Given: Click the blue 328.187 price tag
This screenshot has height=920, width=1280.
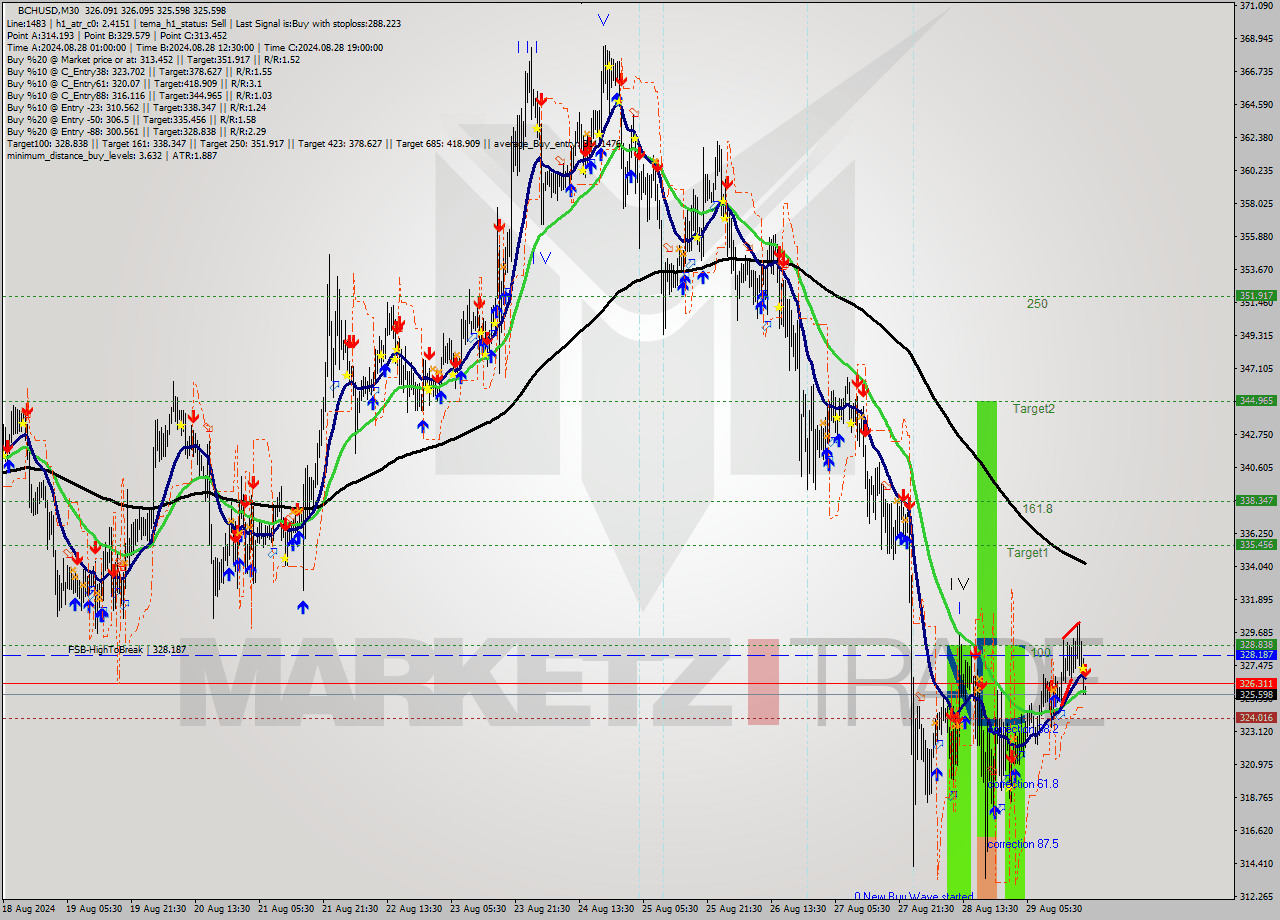Looking at the screenshot, I should (x=1256, y=655).
